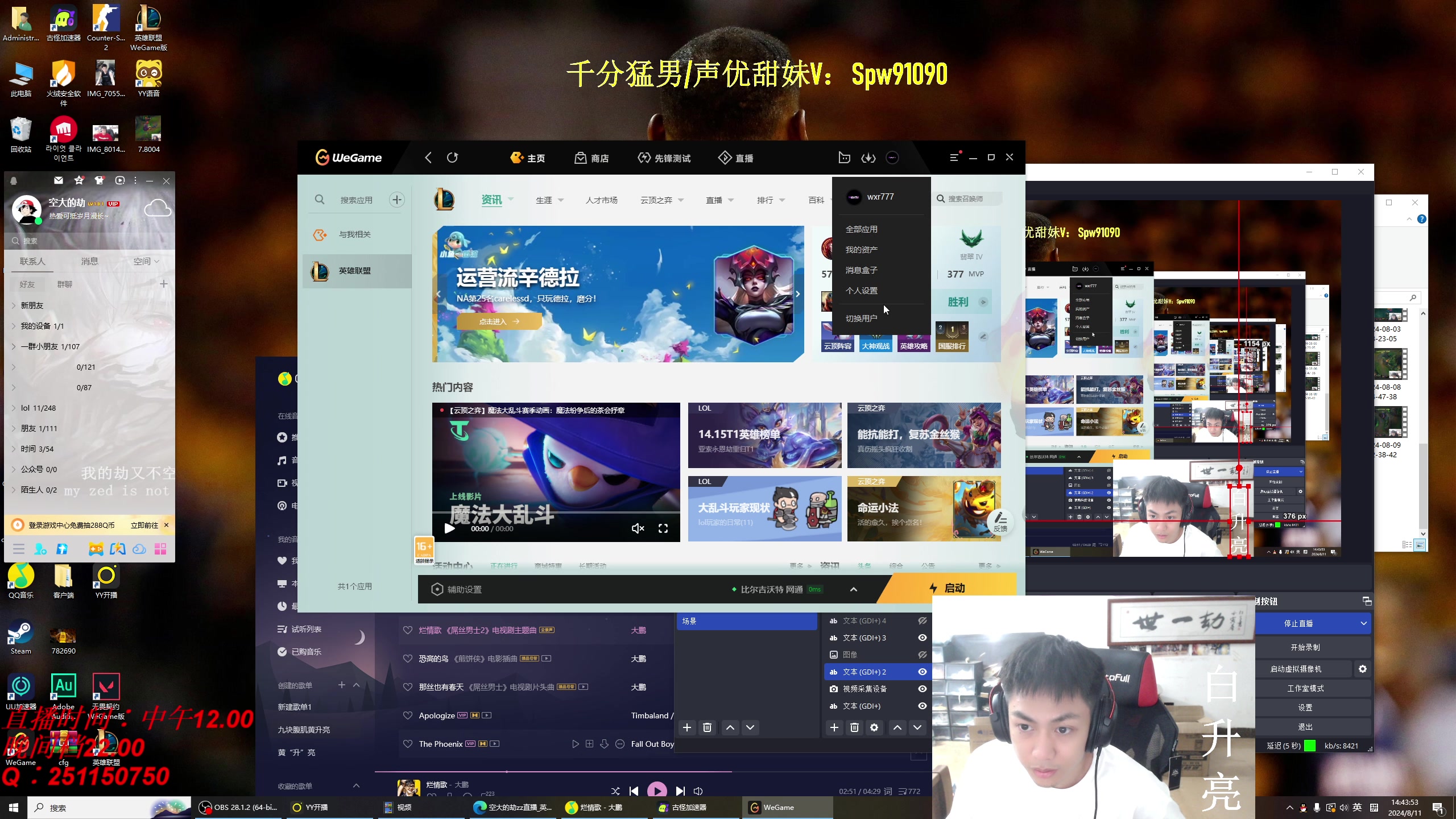Collapse the 创建的歌单 section
The height and width of the screenshot is (819, 1456).
[357, 685]
